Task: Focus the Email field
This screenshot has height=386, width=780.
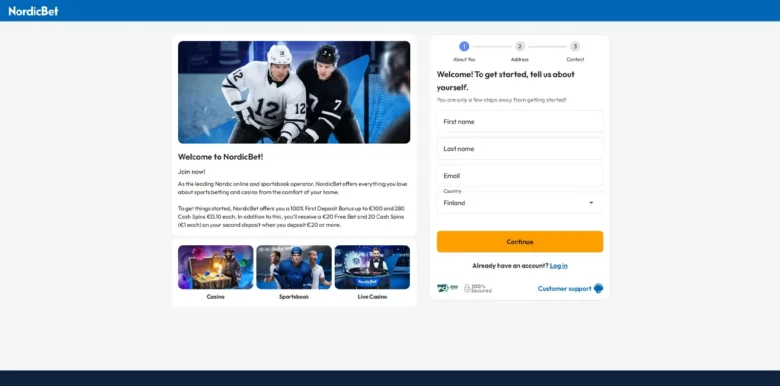Action: 520,176
